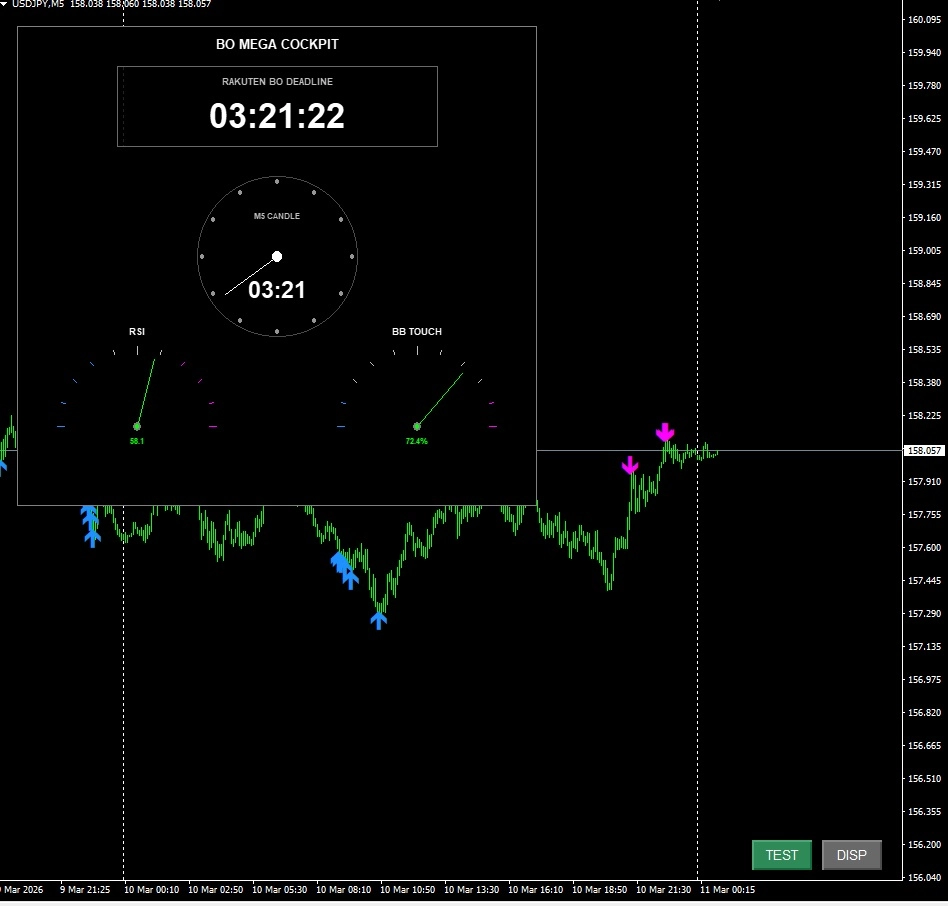
Task: Click the BB TOUCH gauge title
Action: (417, 332)
